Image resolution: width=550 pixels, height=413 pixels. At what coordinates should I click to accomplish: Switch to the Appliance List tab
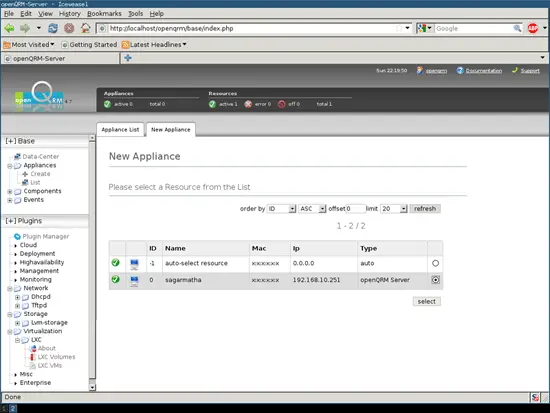pos(120,129)
